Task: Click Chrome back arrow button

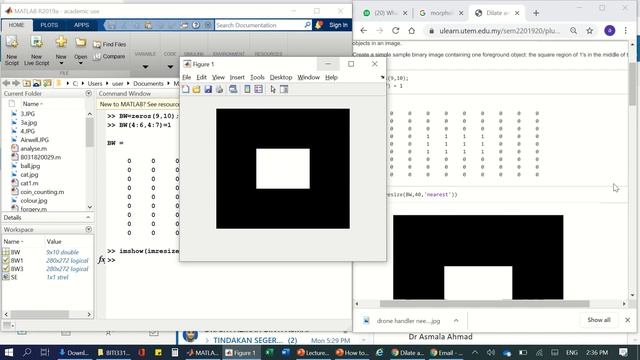Action: [x=364, y=31]
